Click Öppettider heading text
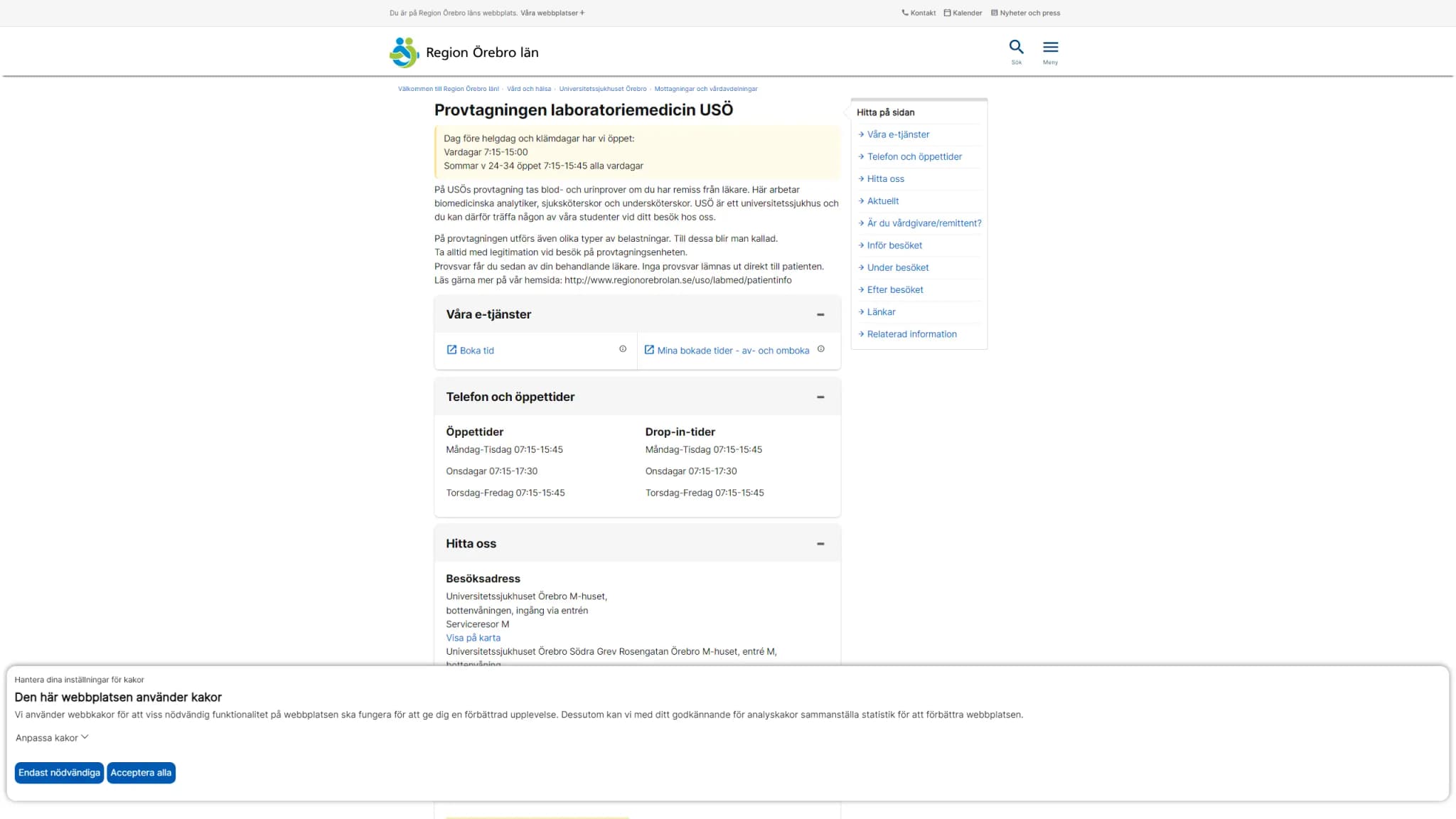1456x819 pixels. (x=474, y=432)
